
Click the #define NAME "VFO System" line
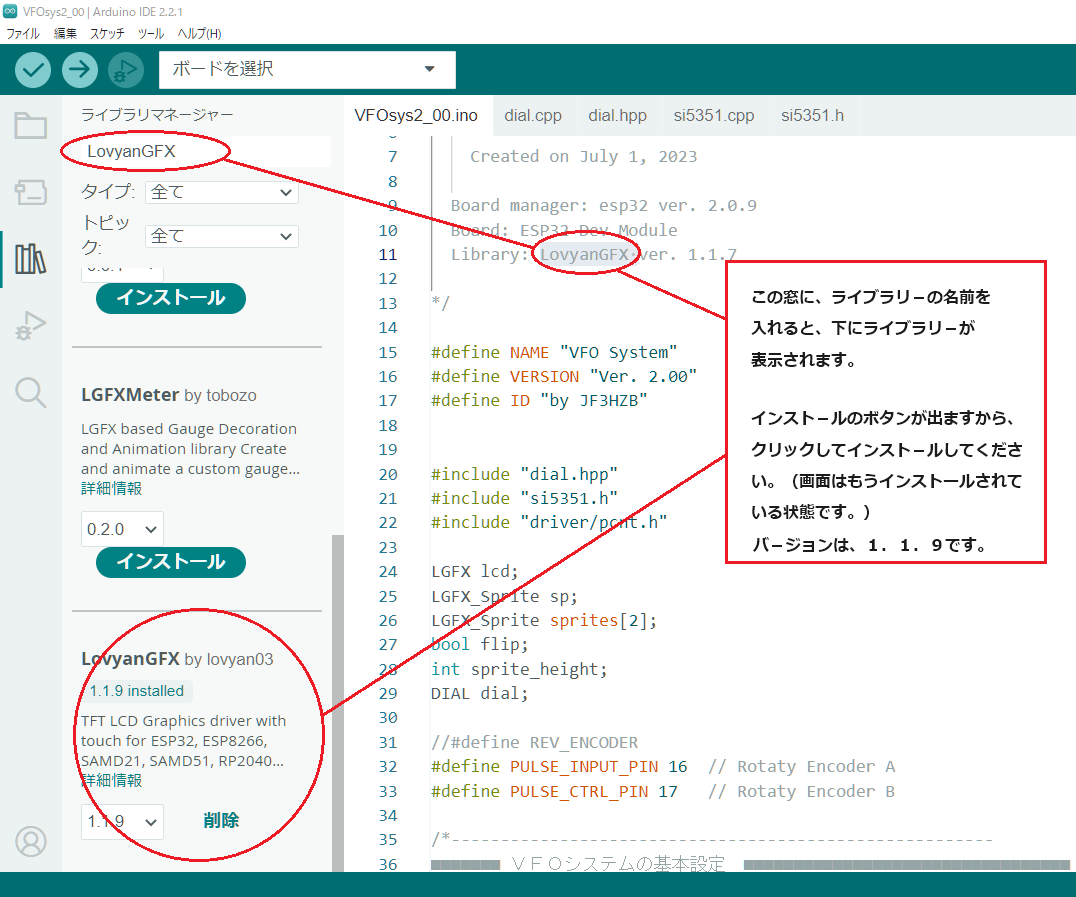[554, 352]
